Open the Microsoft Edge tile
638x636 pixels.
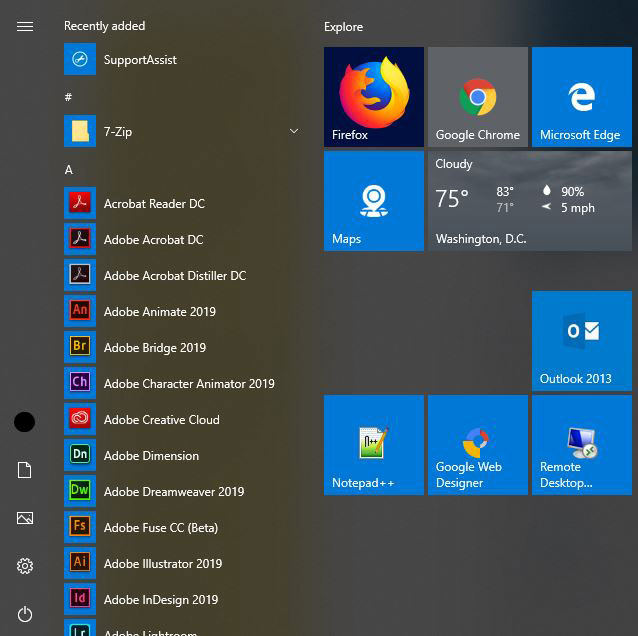coord(582,97)
